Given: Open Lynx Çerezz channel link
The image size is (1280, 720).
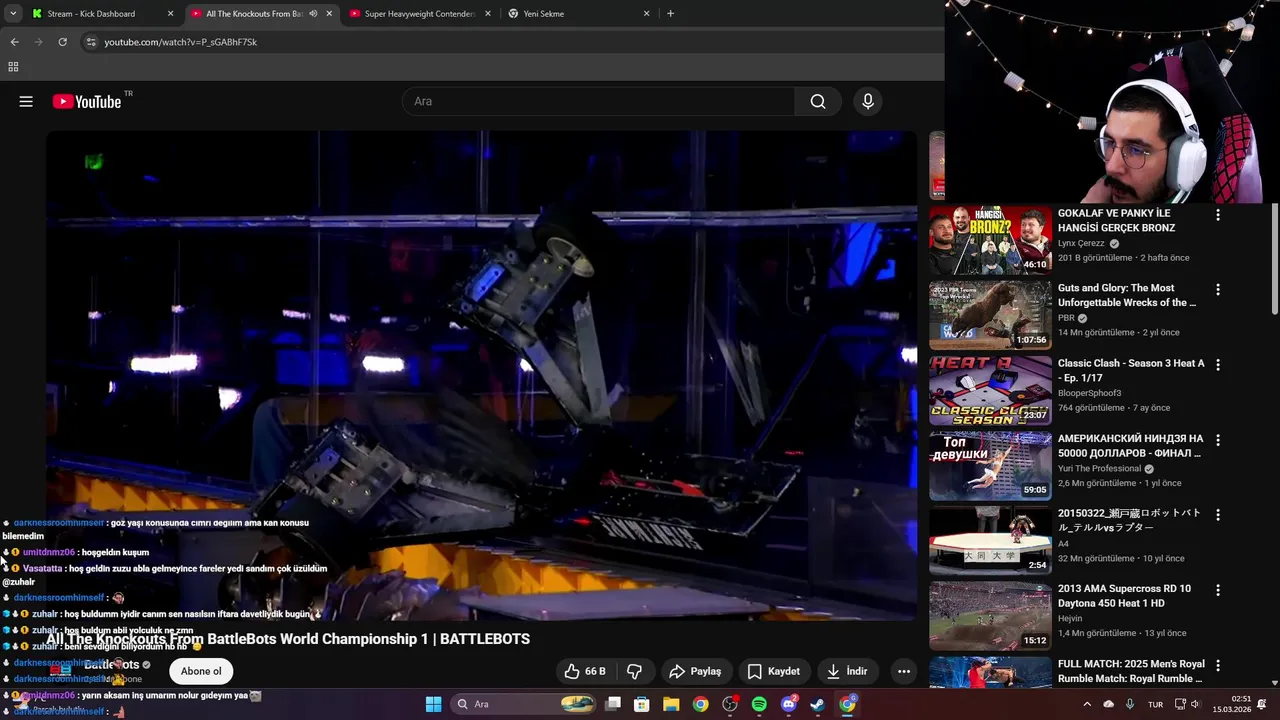Looking at the screenshot, I should coord(1081,243).
